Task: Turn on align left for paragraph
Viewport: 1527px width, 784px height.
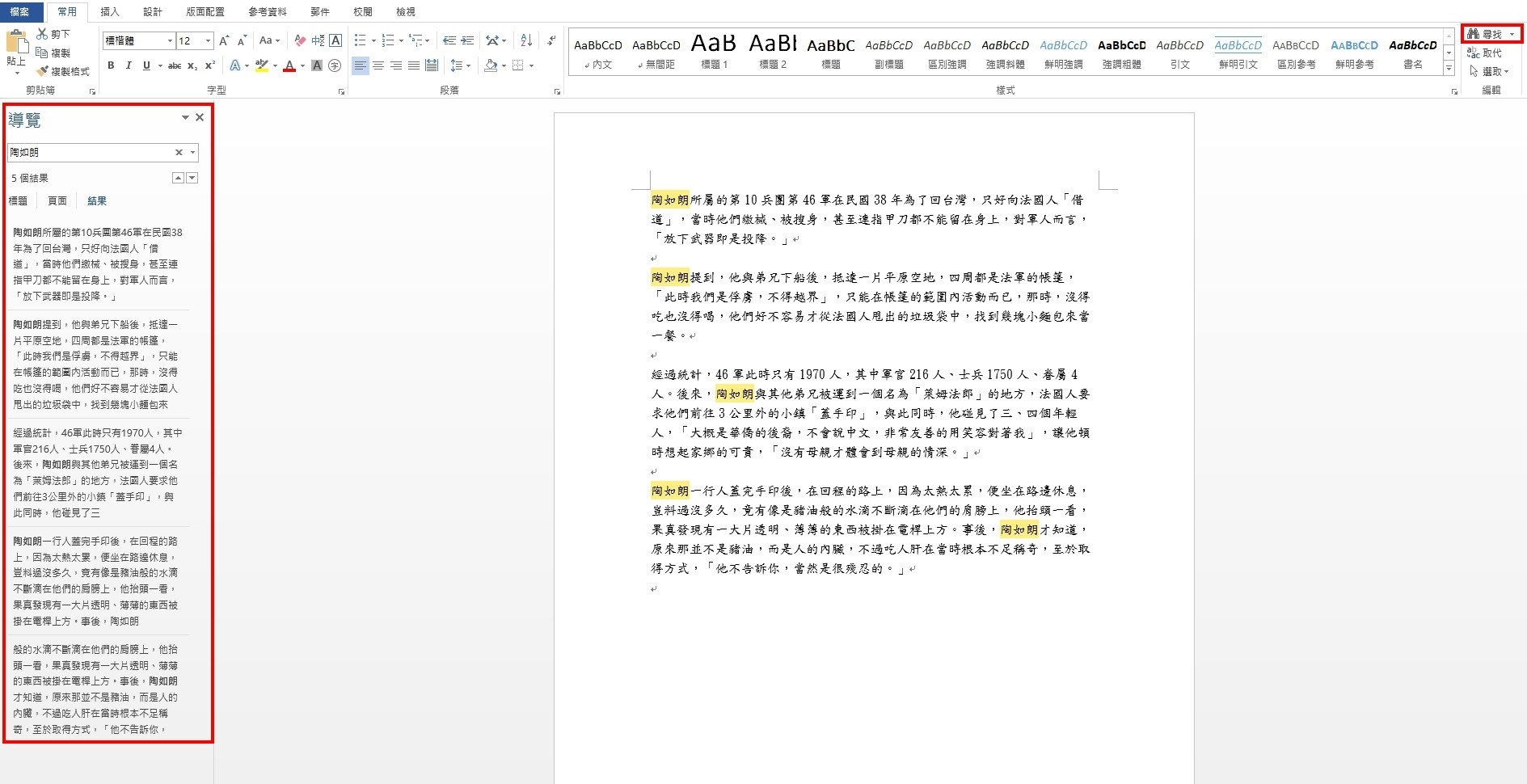Action: 361,65
